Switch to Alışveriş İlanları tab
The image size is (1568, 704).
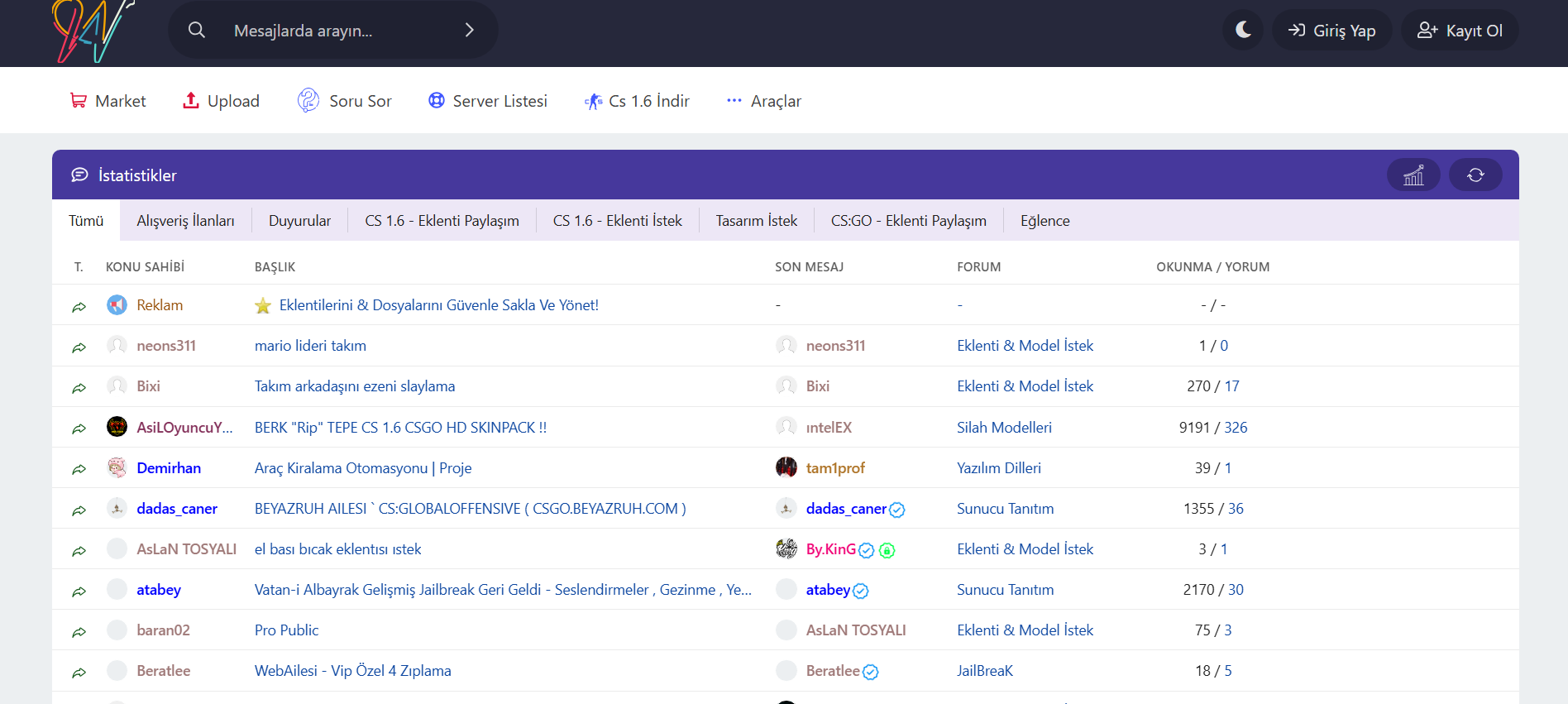185,221
